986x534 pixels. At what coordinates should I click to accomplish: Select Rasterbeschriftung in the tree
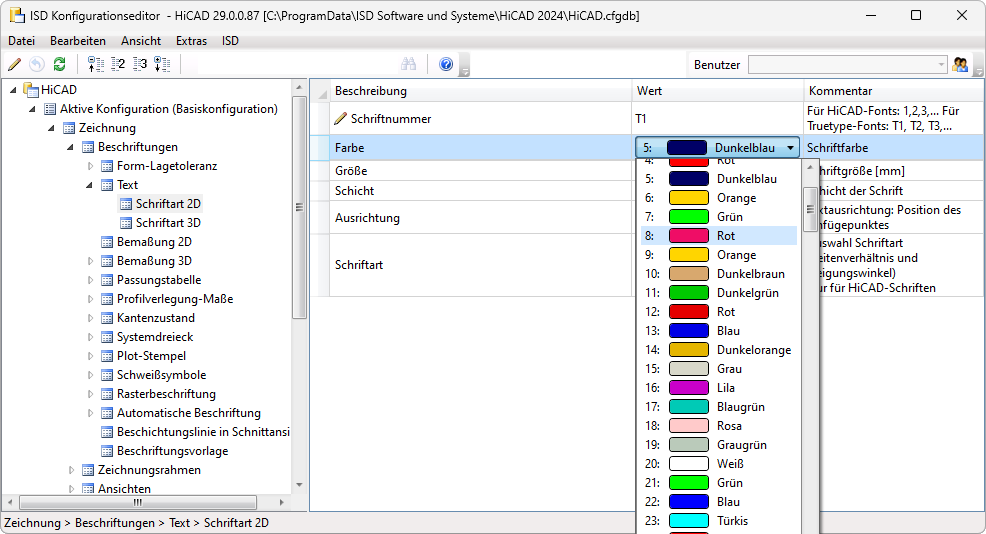pos(166,394)
